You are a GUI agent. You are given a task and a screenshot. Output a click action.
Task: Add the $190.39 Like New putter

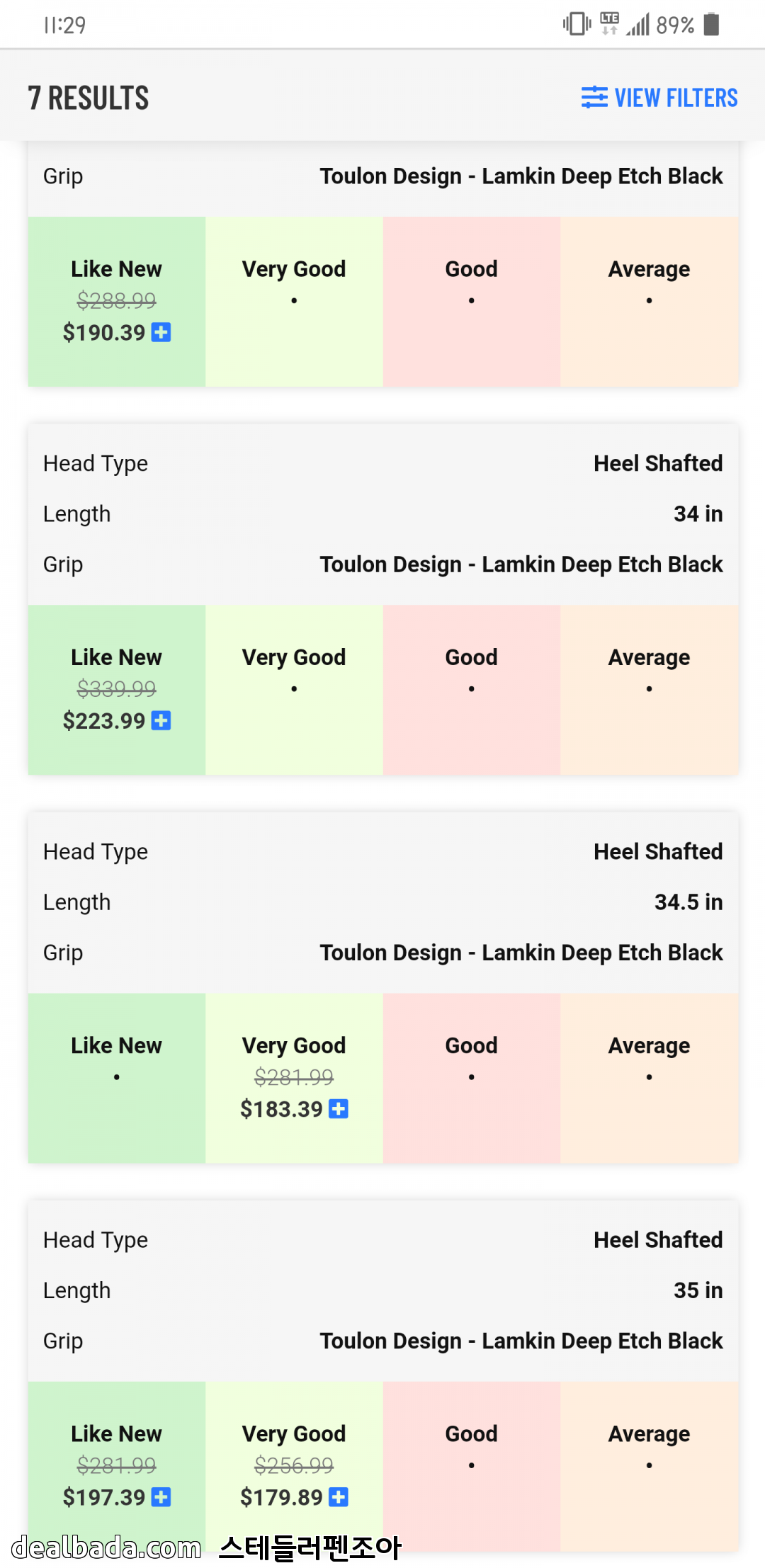coord(161,332)
